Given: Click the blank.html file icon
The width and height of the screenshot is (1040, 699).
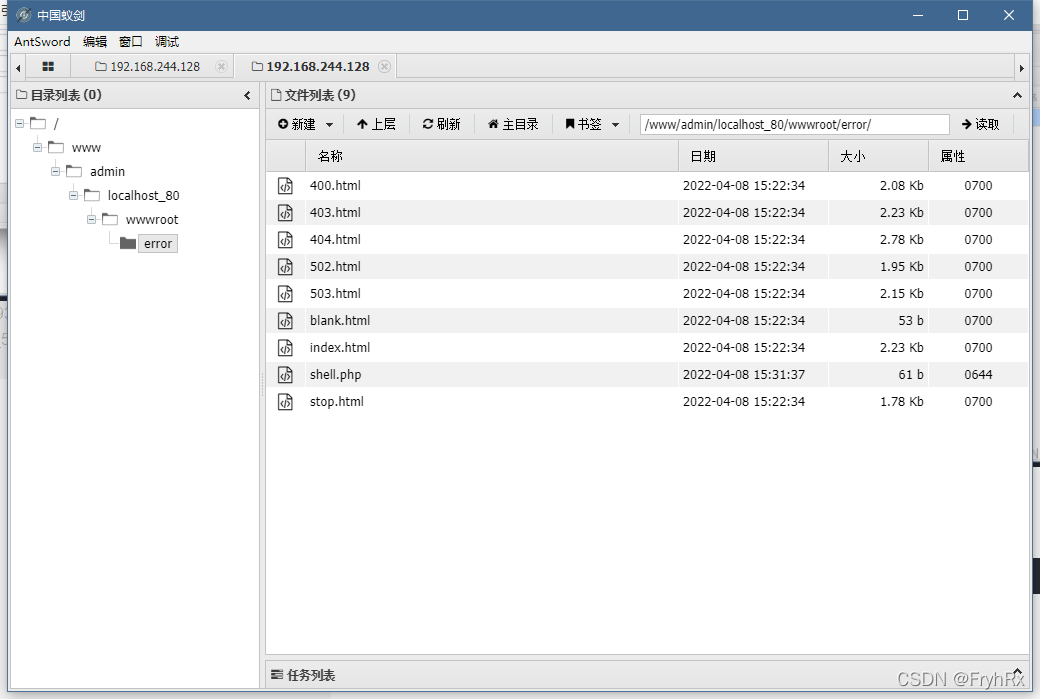Looking at the screenshot, I should click(285, 321).
